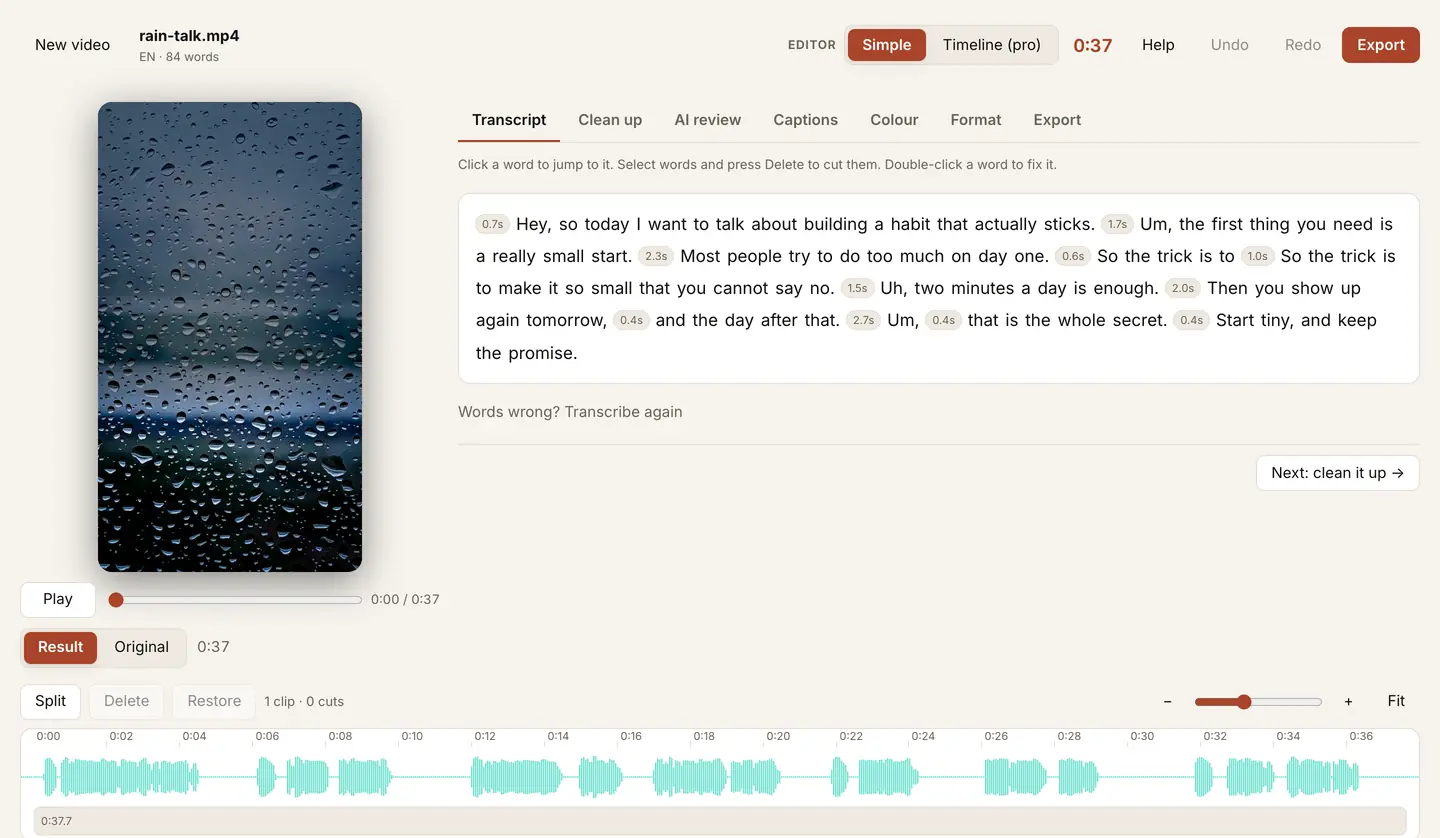
Task: Click the Delete clip button
Action: [126, 701]
